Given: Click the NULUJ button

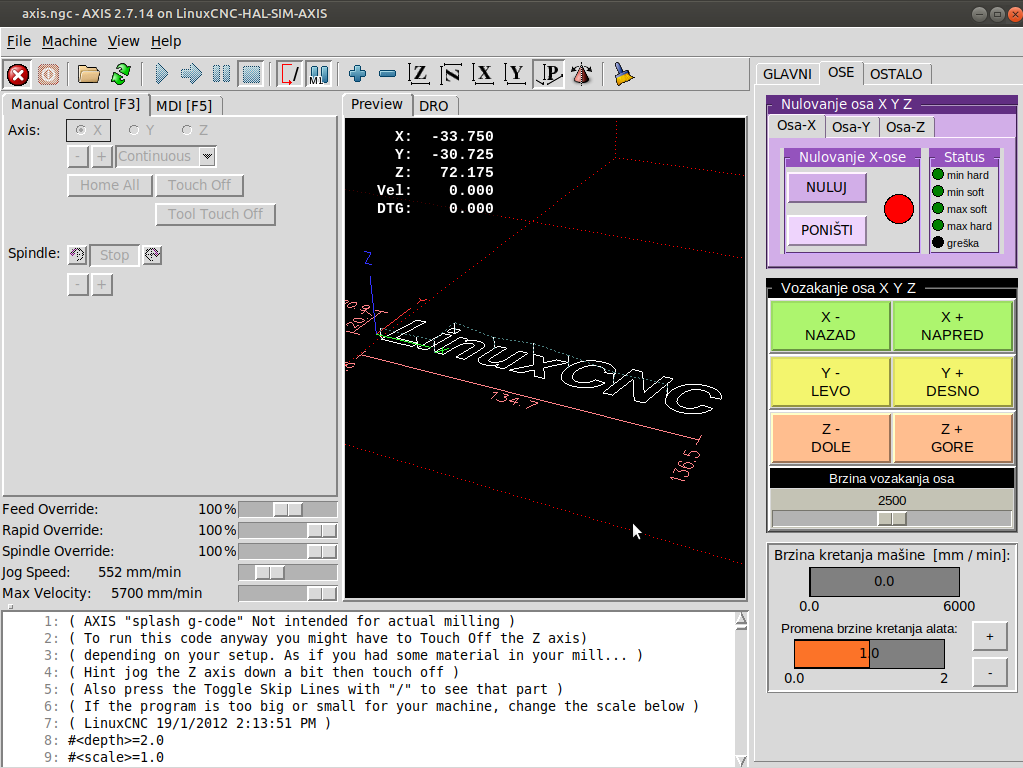Looking at the screenshot, I should point(827,188).
